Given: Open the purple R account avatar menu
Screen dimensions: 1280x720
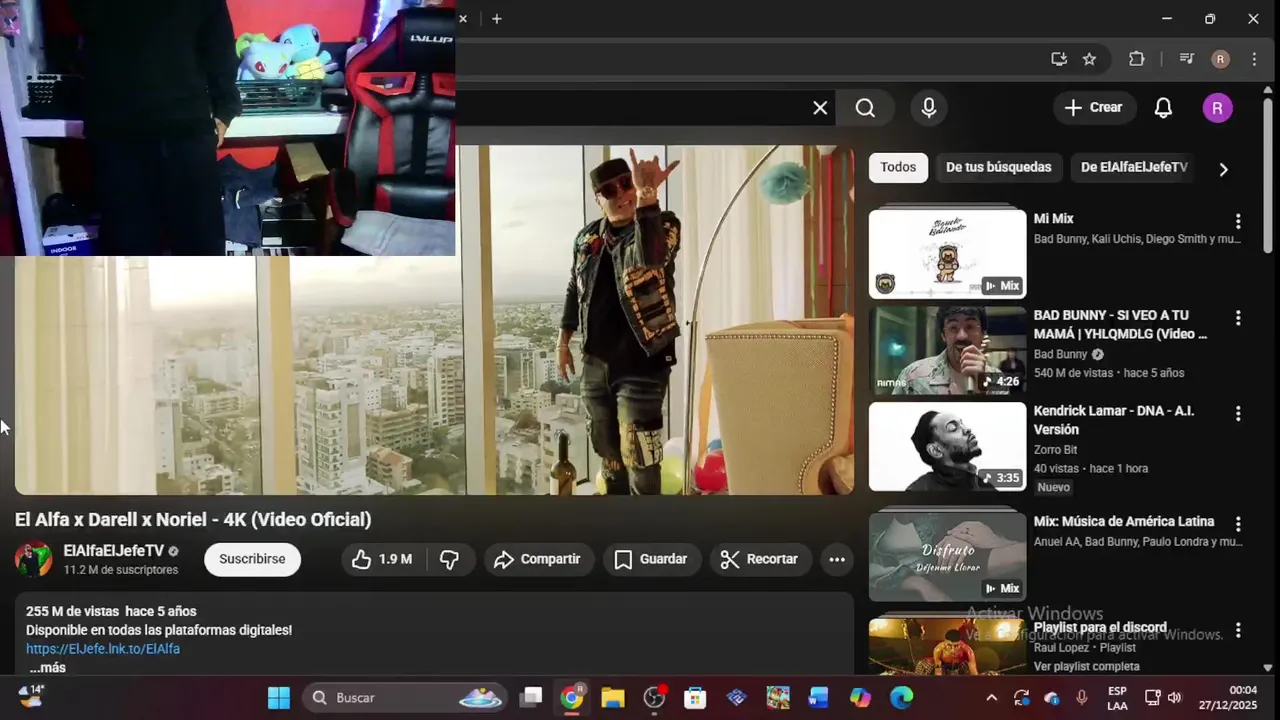Looking at the screenshot, I should tap(1217, 108).
